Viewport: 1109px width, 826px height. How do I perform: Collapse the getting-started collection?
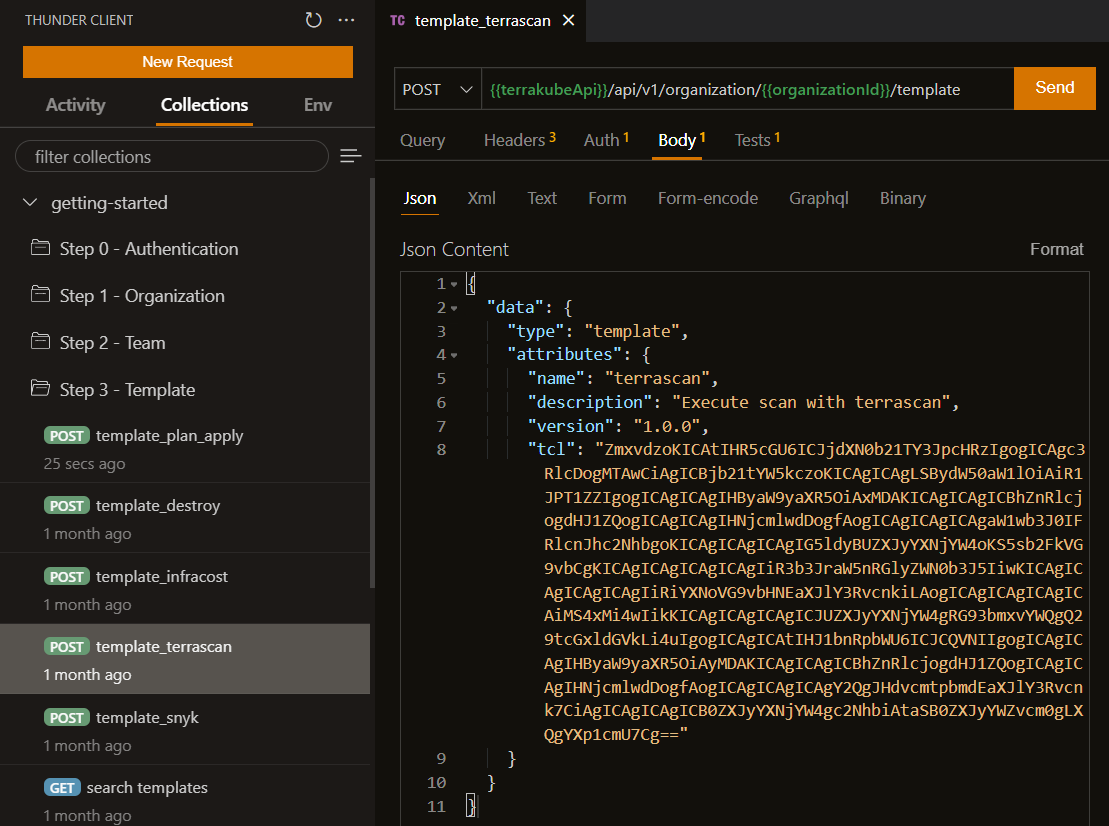tap(30, 203)
